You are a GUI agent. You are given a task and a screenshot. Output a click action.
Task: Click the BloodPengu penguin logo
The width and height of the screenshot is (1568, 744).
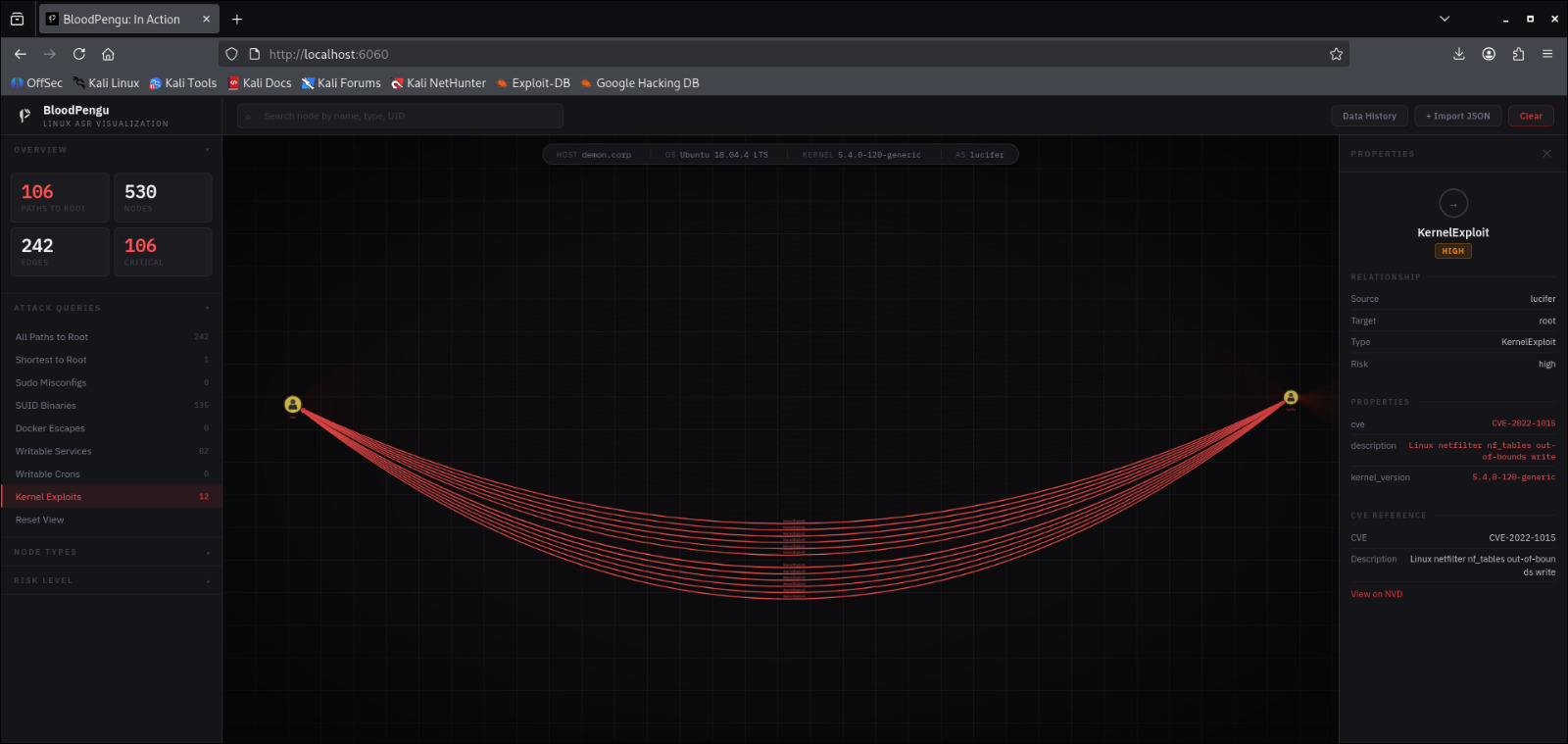point(24,116)
